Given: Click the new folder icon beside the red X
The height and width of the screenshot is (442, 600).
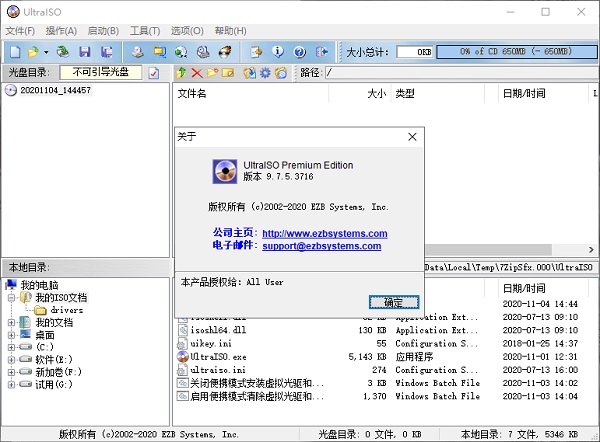Looking at the screenshot, I should 213,73.
